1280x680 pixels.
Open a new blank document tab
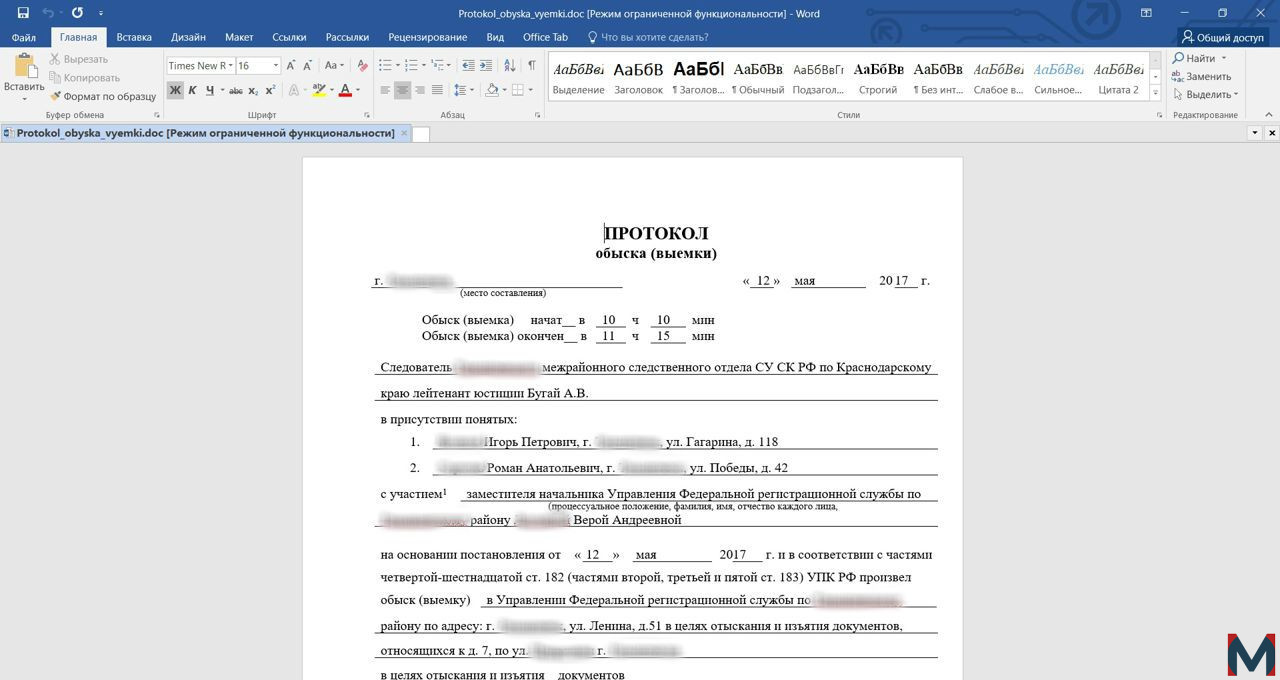pos(421,134)
